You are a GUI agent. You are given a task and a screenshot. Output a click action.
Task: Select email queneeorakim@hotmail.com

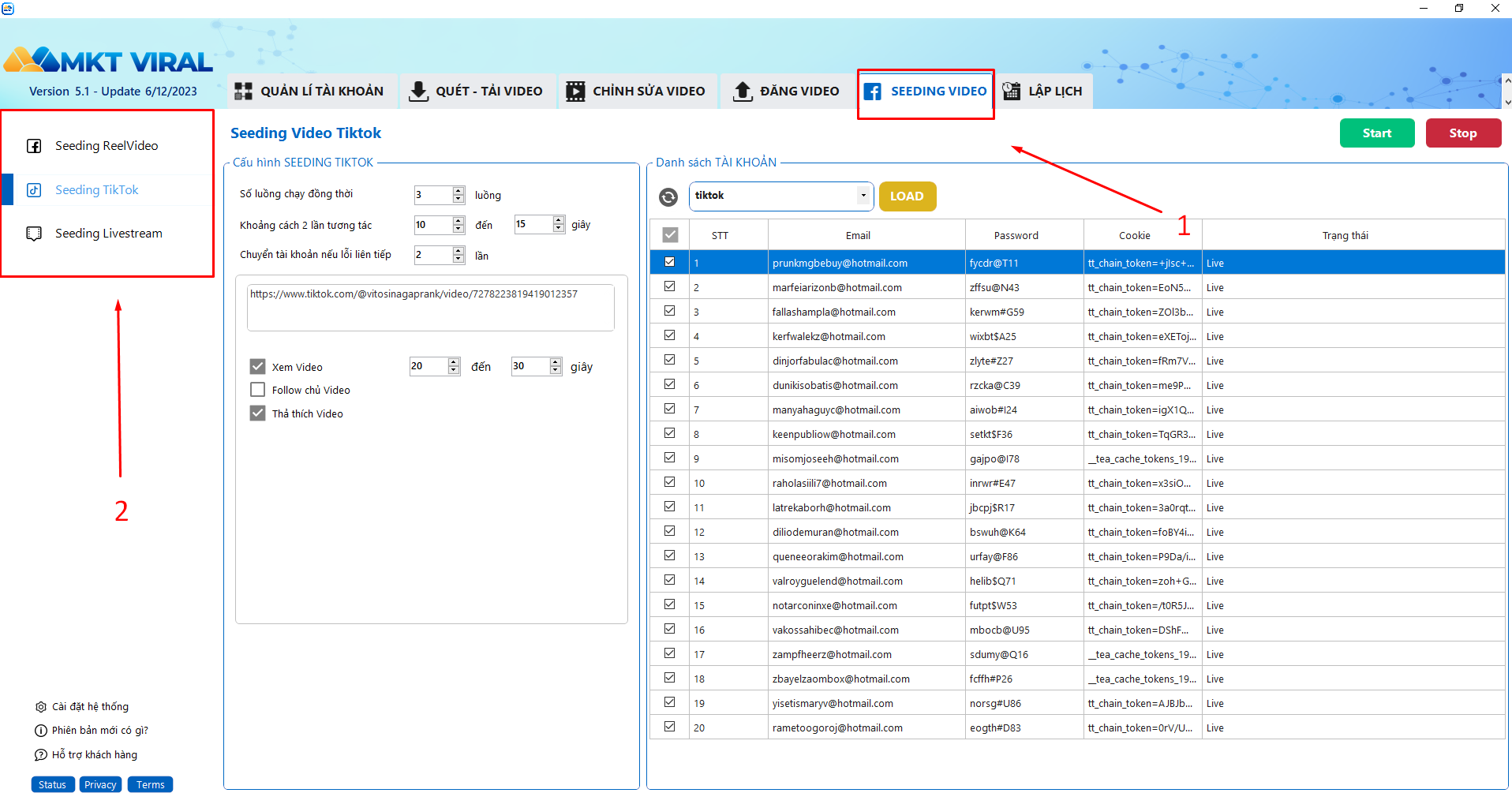pos(866,556)
